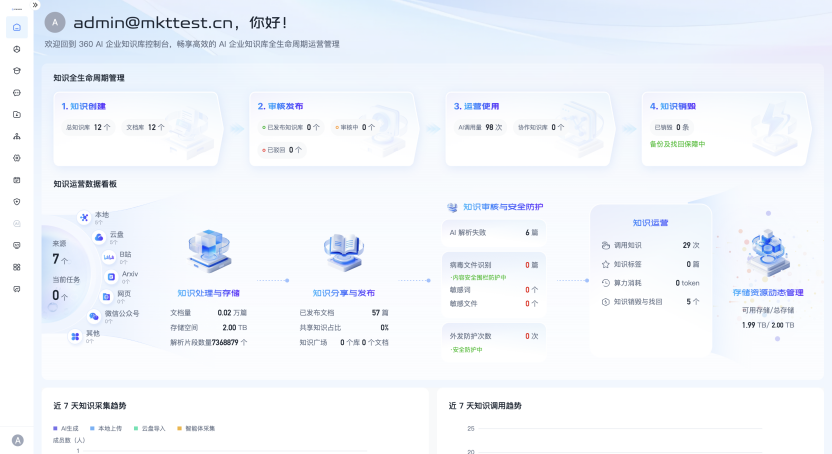Screen dimensions: 832x454
Task: Click the 已发布知识库 0 个 chip
Action: 291,127
